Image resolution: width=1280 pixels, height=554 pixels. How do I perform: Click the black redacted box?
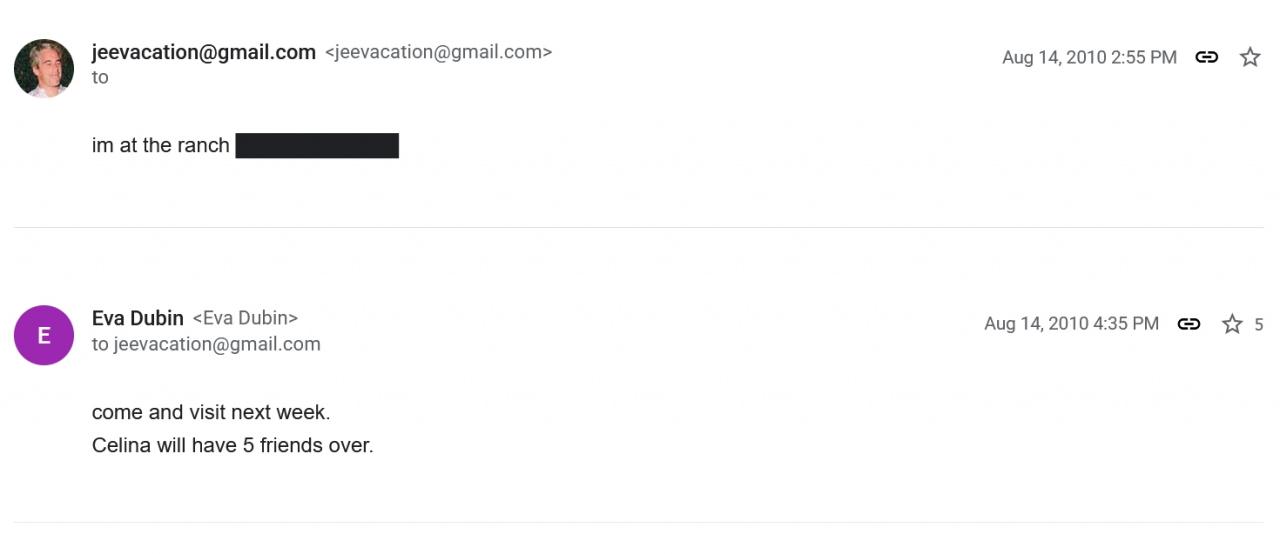tap(317, 146)
